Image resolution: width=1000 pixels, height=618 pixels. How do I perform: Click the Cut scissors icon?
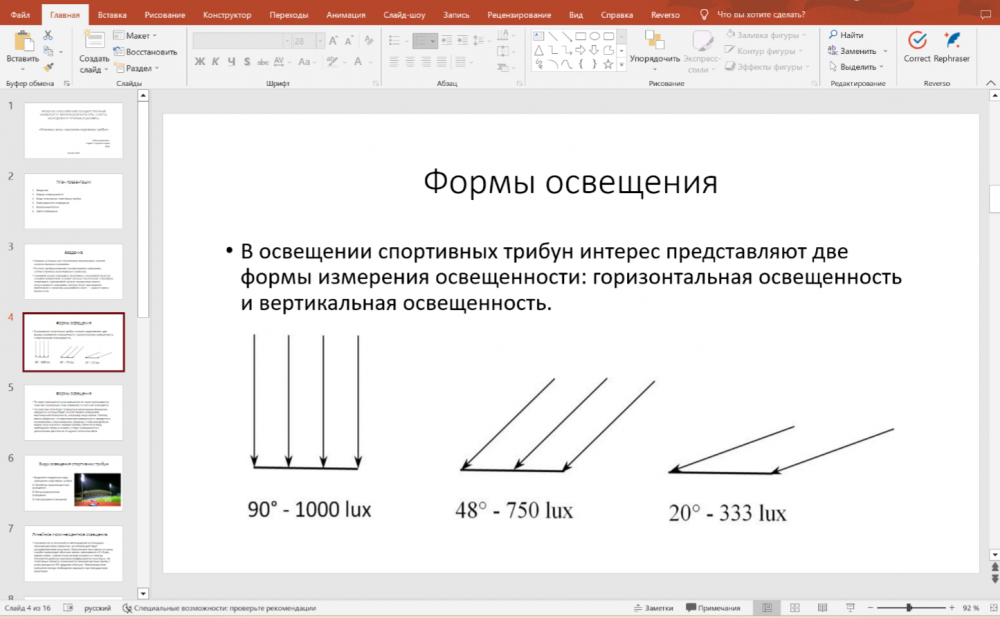tap(48, 36)
